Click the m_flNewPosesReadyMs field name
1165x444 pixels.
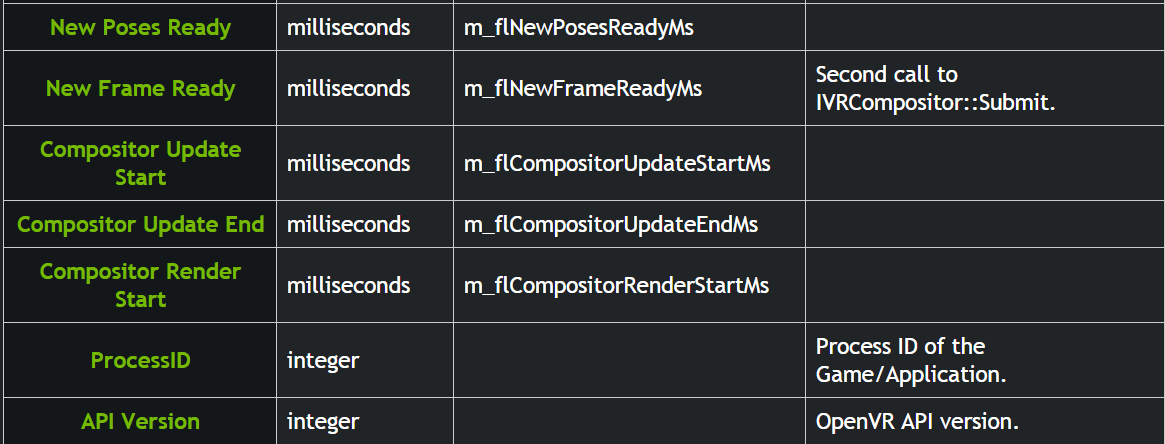(x=579, y=27)
